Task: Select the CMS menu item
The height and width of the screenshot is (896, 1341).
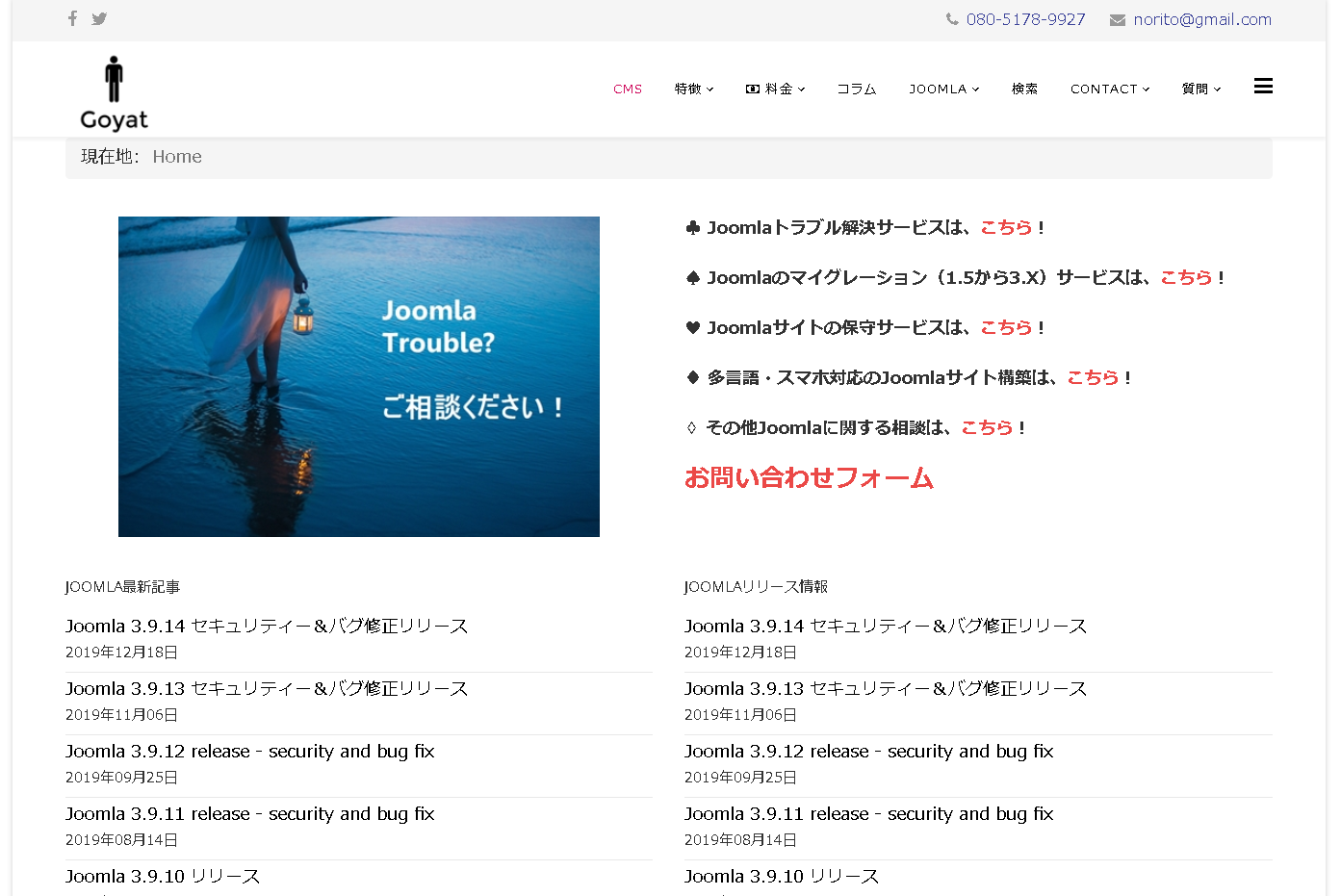Action: click(628, 89)
